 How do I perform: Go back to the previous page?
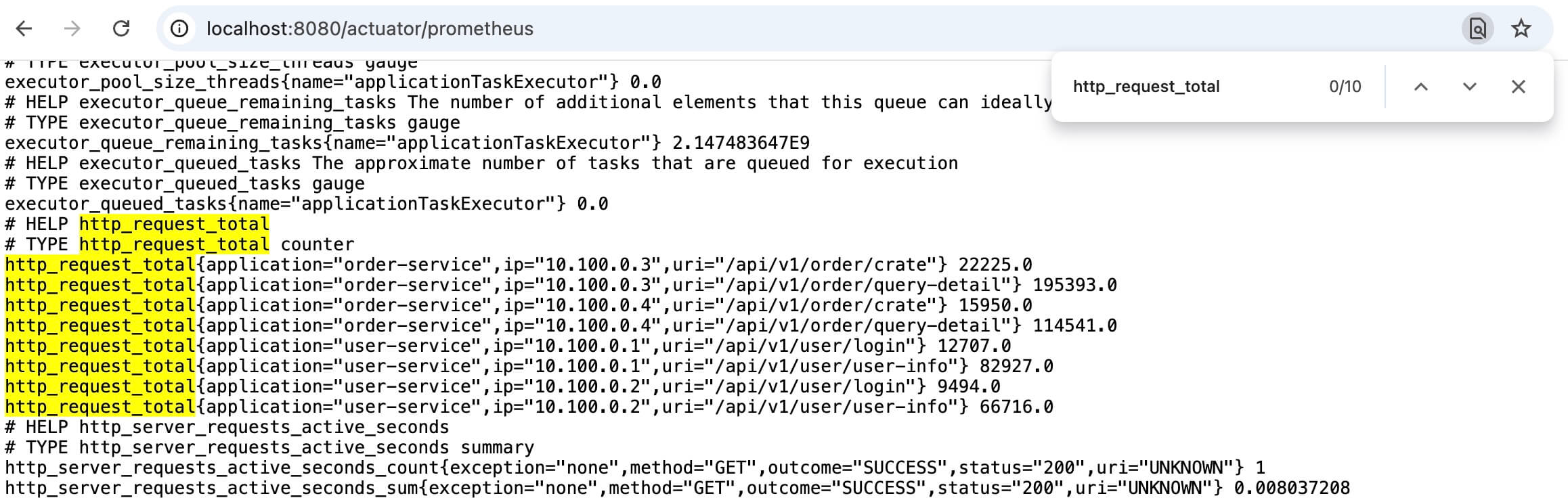(x=24, y=28)
